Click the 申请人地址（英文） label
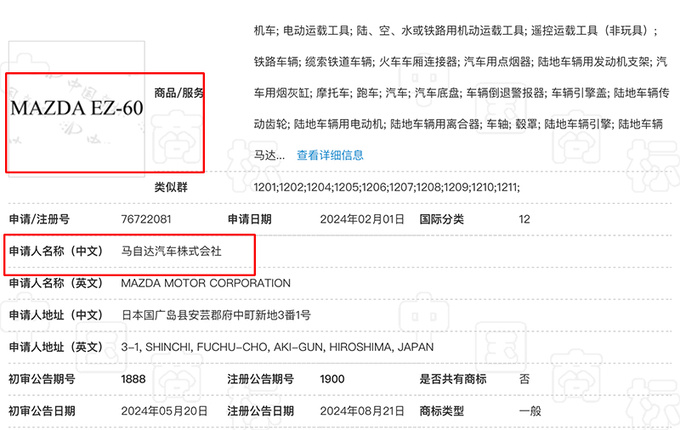680x430 pixels. coord(56,347)
